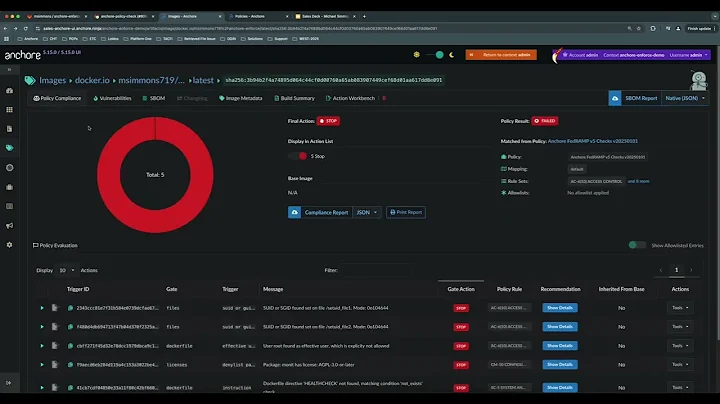Screen dimensions: 720x404
Task: Open the dashboard icon in left sidebar
Action: click(x=9, y=90)
